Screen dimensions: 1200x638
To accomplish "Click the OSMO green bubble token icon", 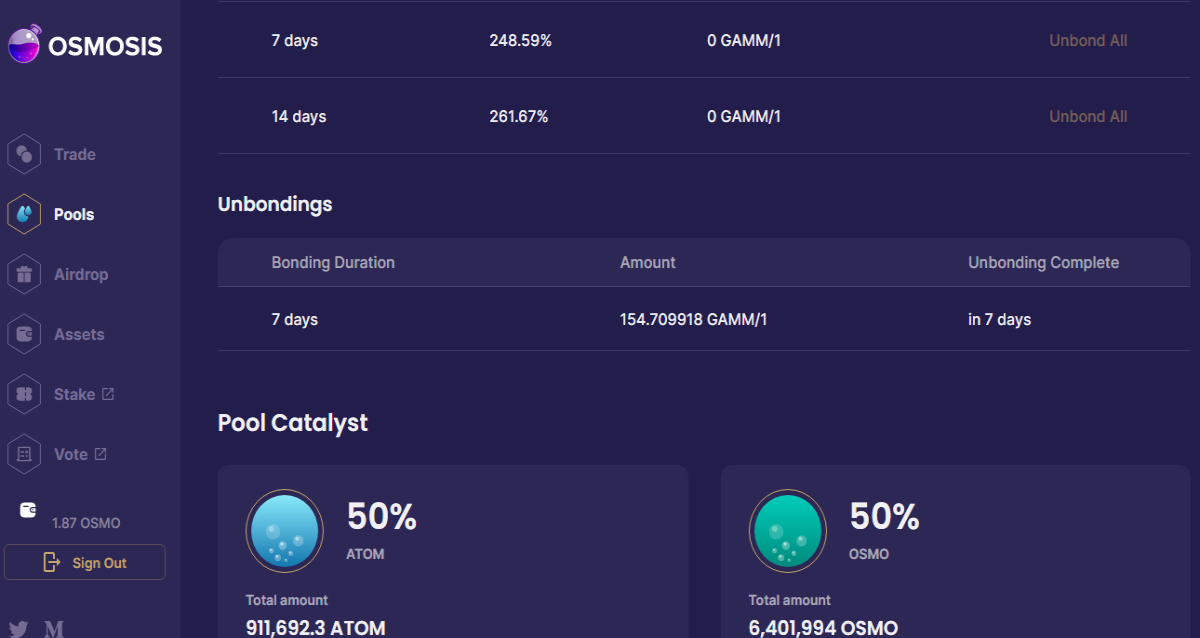I will click(788, 531).
